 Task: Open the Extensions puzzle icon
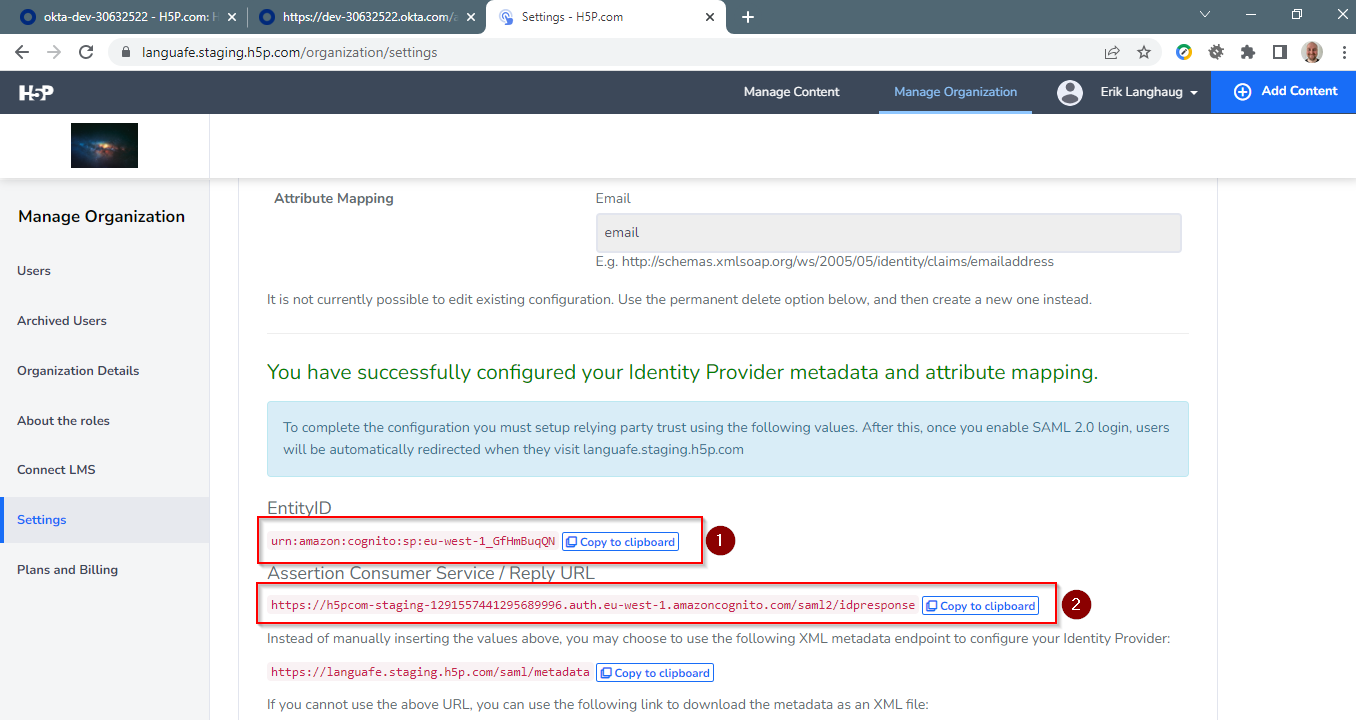point(1248,52)
